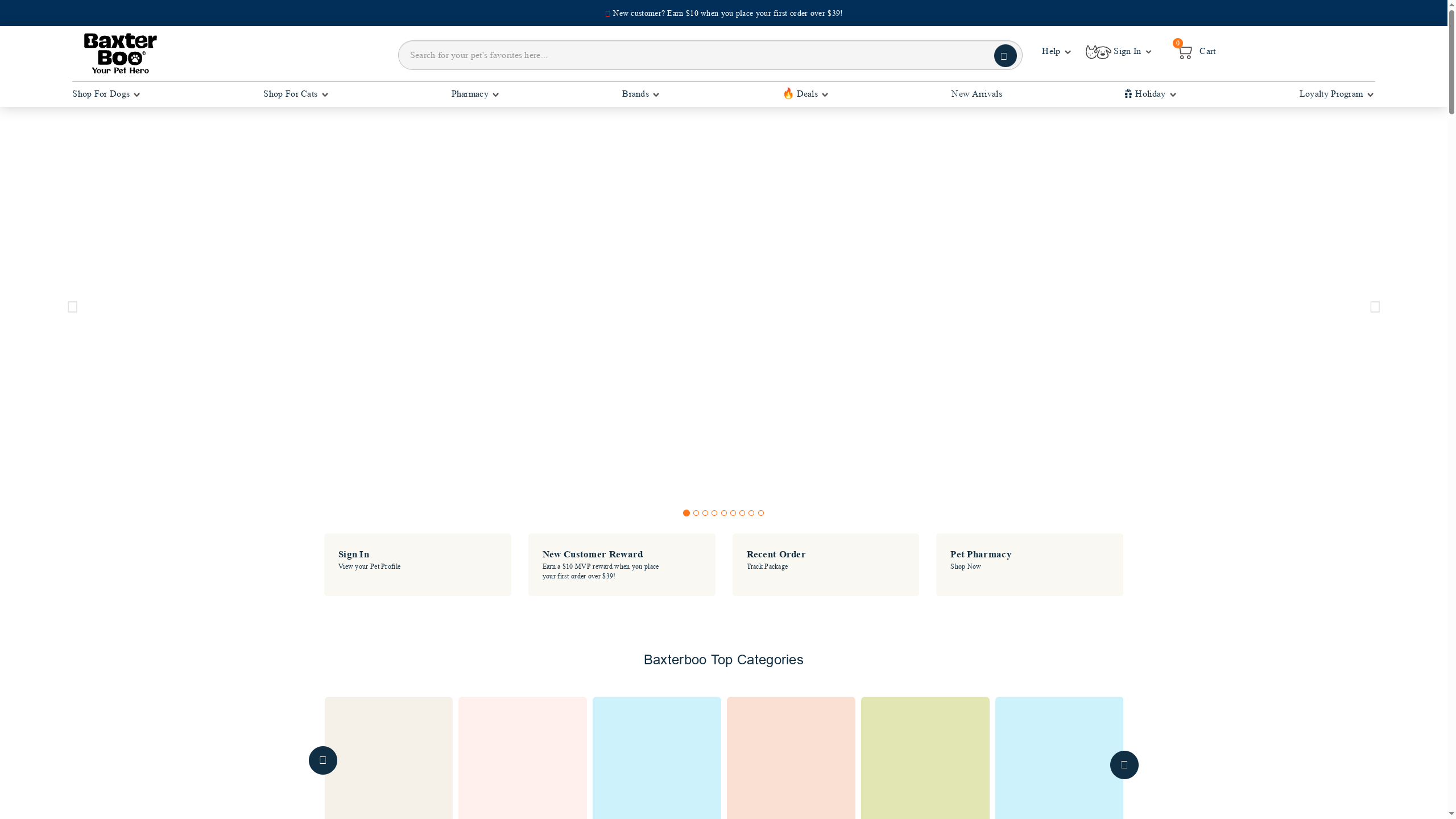Click the search magnifier icon
Image resolution: width=1456 pixels, height=819 pixels.
click(1005, 55)
